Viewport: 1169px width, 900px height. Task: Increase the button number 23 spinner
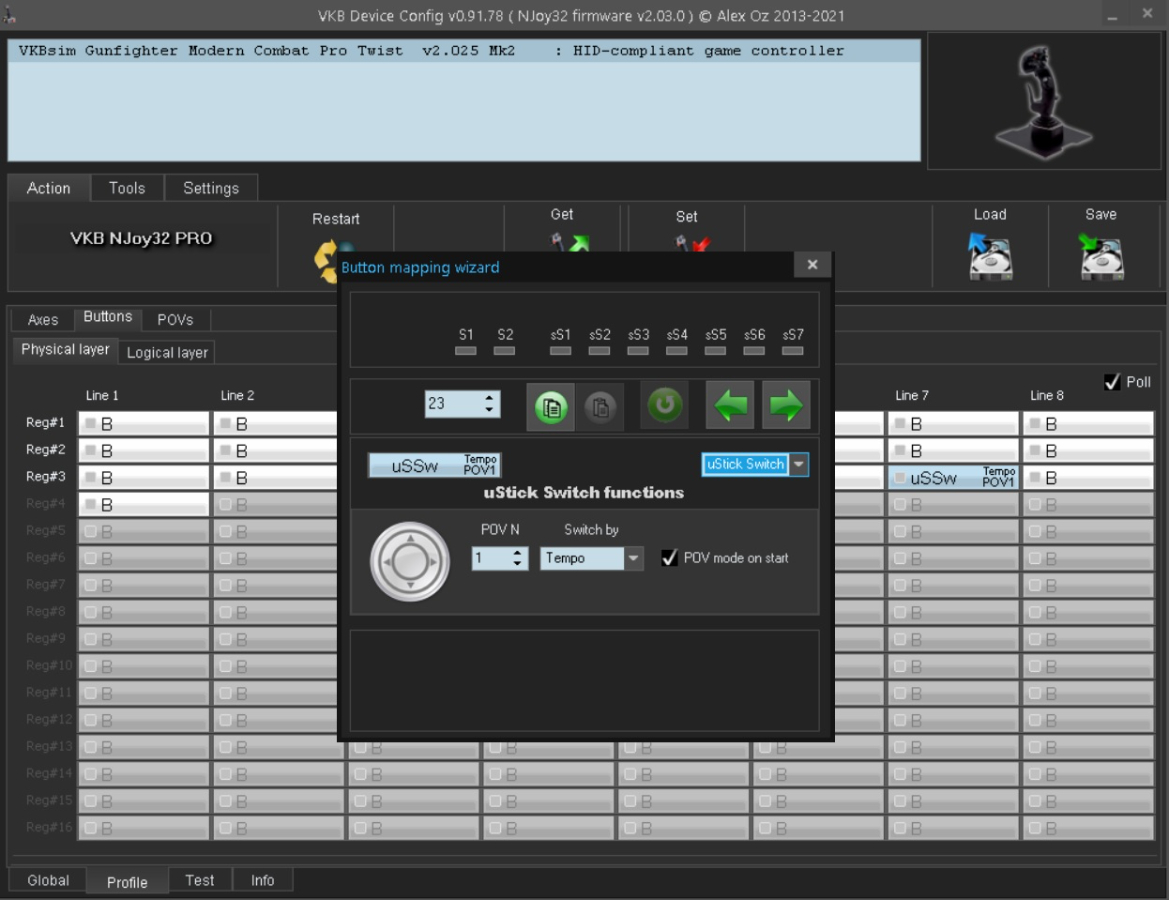(x=489, y=397)
